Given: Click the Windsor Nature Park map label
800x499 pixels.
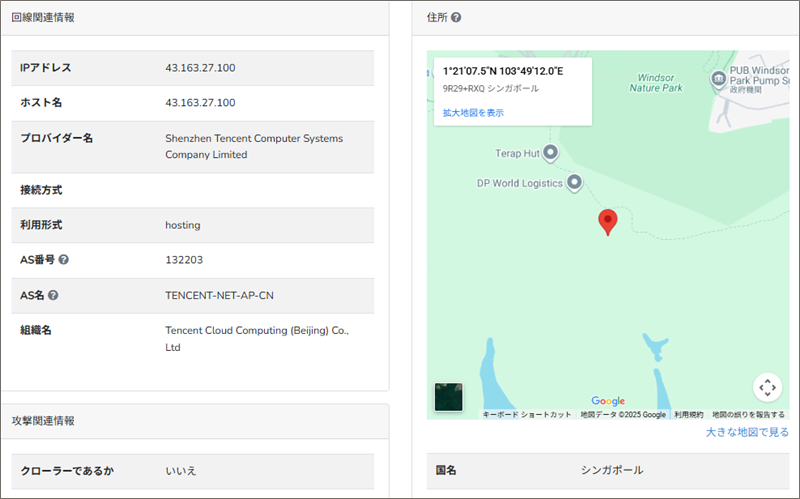Looking at the screenshot, I should click(656, 82).
